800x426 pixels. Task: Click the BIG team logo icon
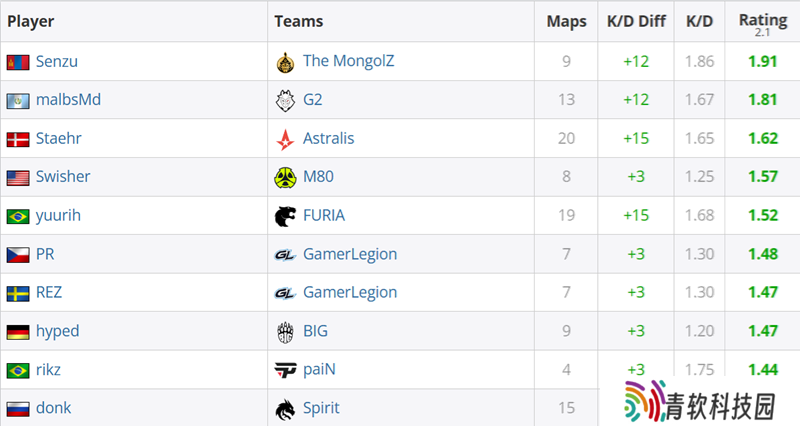[x=285, y=332]
